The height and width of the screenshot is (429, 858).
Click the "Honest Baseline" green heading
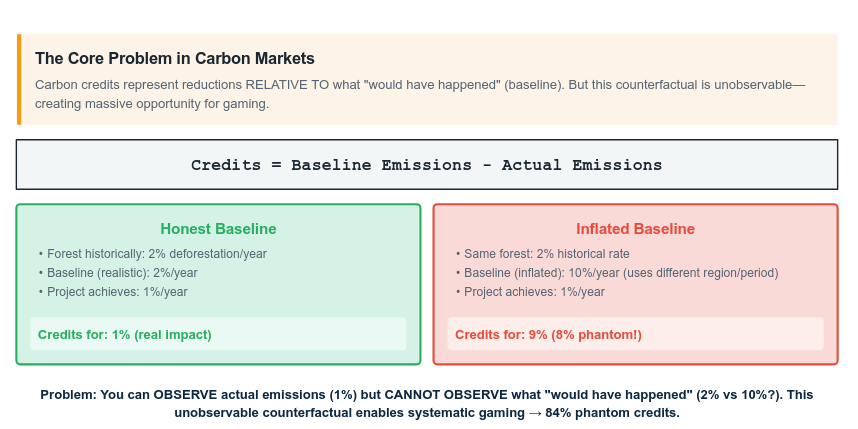pyautogui.click(x=218, y=229)
